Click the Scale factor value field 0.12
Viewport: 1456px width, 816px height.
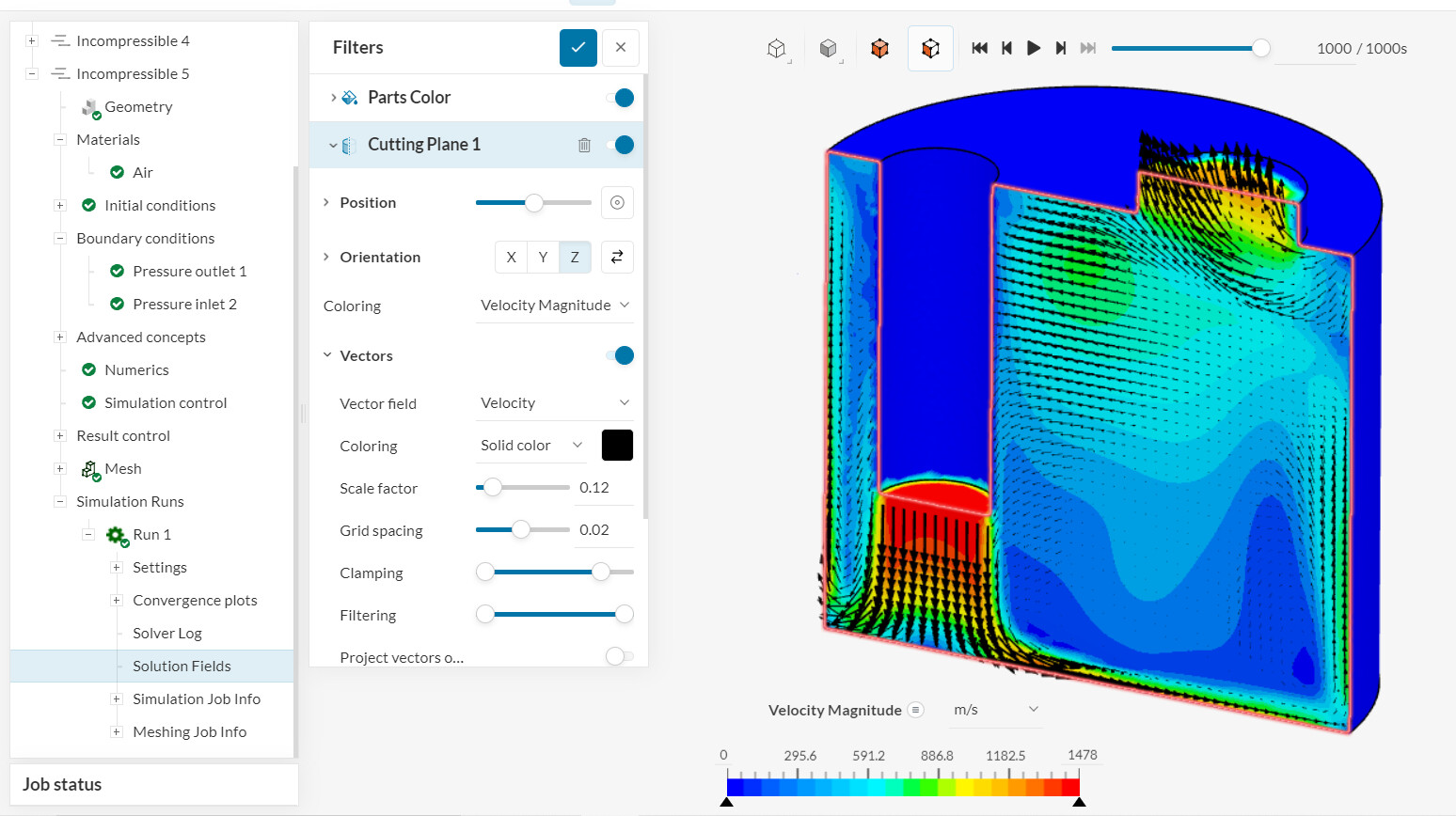(x=604, y=488)
